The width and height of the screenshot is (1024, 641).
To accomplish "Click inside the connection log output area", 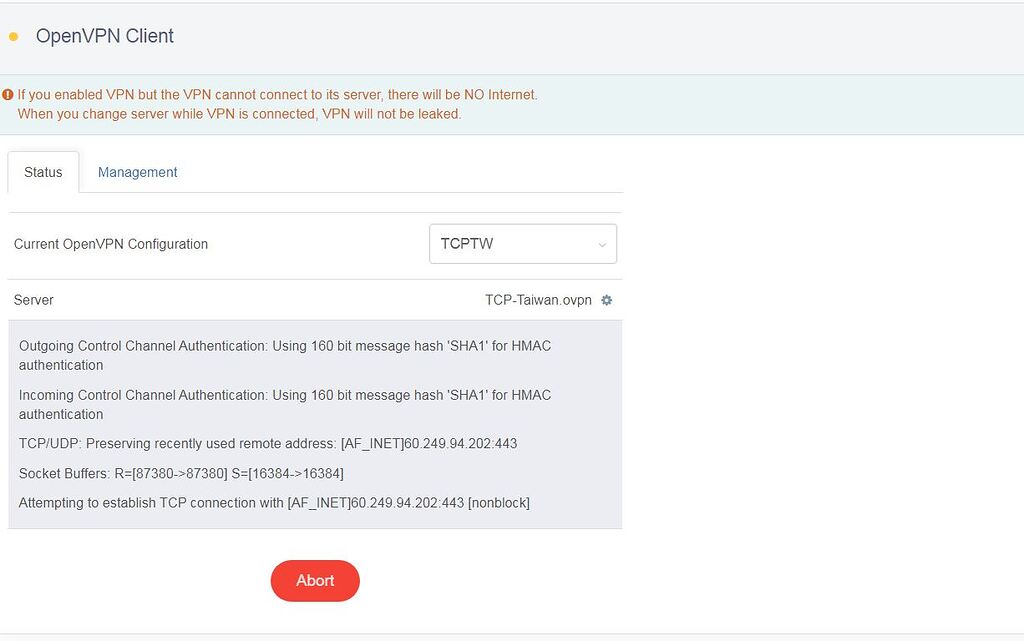I will click(x=315, y=424).
